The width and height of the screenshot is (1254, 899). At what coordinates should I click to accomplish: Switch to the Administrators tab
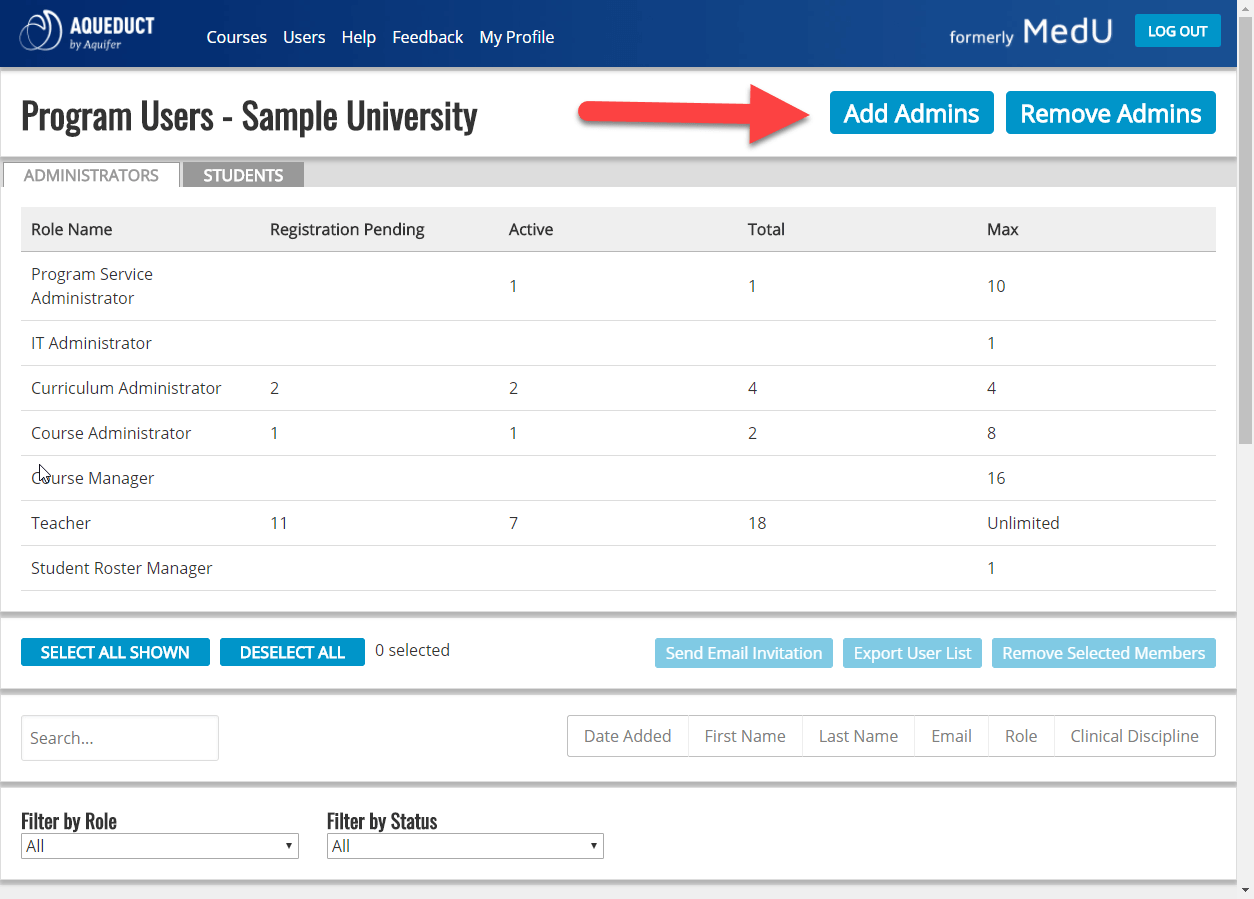[x=91, y=175]
